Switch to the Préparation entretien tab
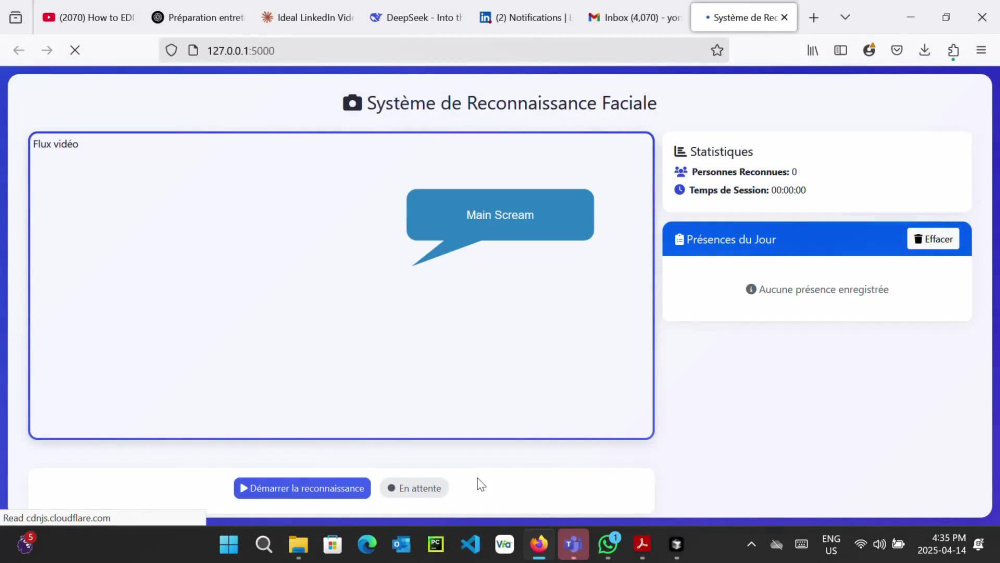The width and height of the screenshot is (1000, 563). click(197, 17)
